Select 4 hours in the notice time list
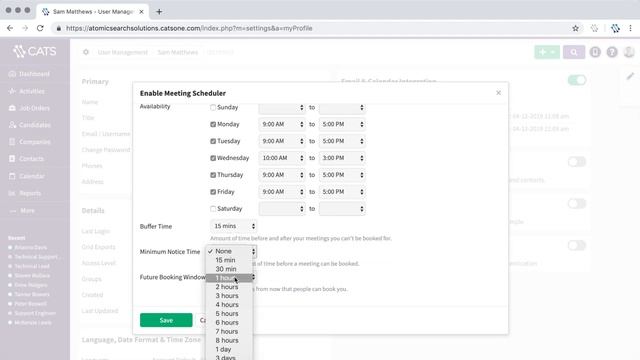640x360 pixels. pos(229,305)
